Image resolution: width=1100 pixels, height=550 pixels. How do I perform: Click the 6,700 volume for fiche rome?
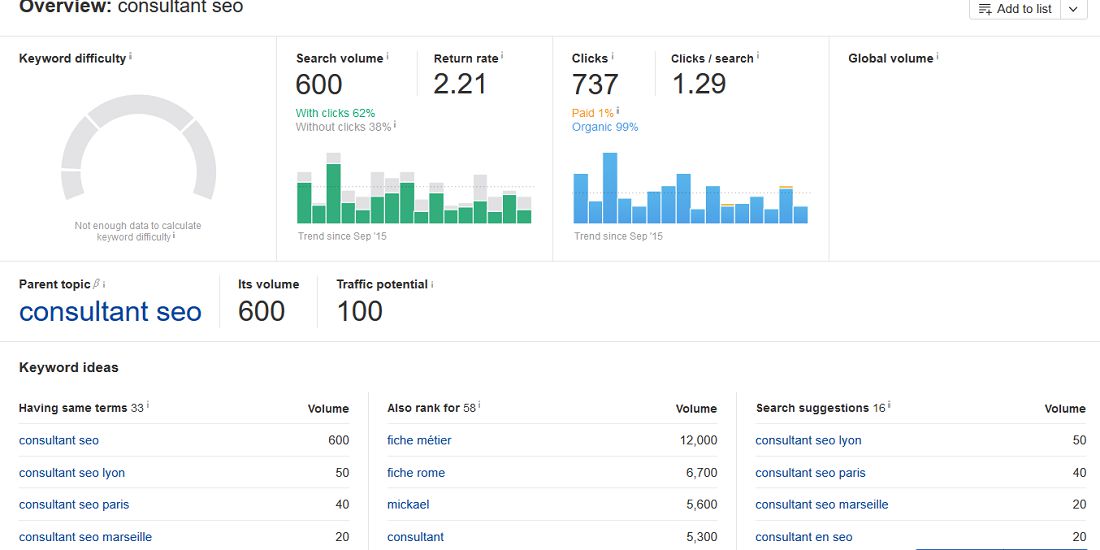point(702,473)
